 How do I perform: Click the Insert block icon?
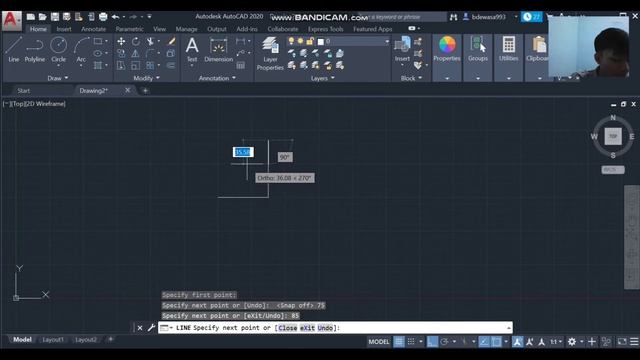click(x=402, y=49)
